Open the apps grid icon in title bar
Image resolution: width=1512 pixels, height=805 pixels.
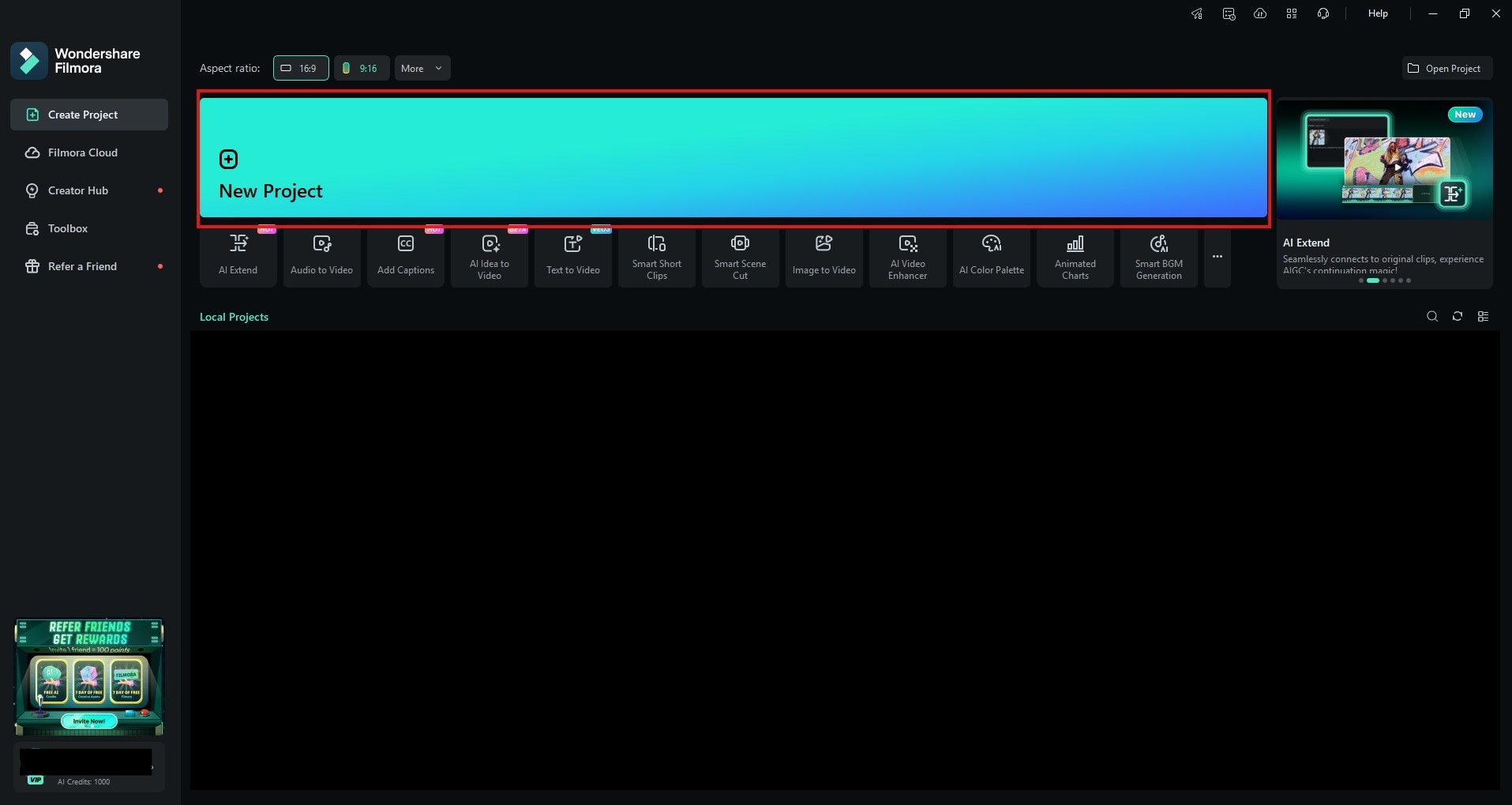point(1292,13)
